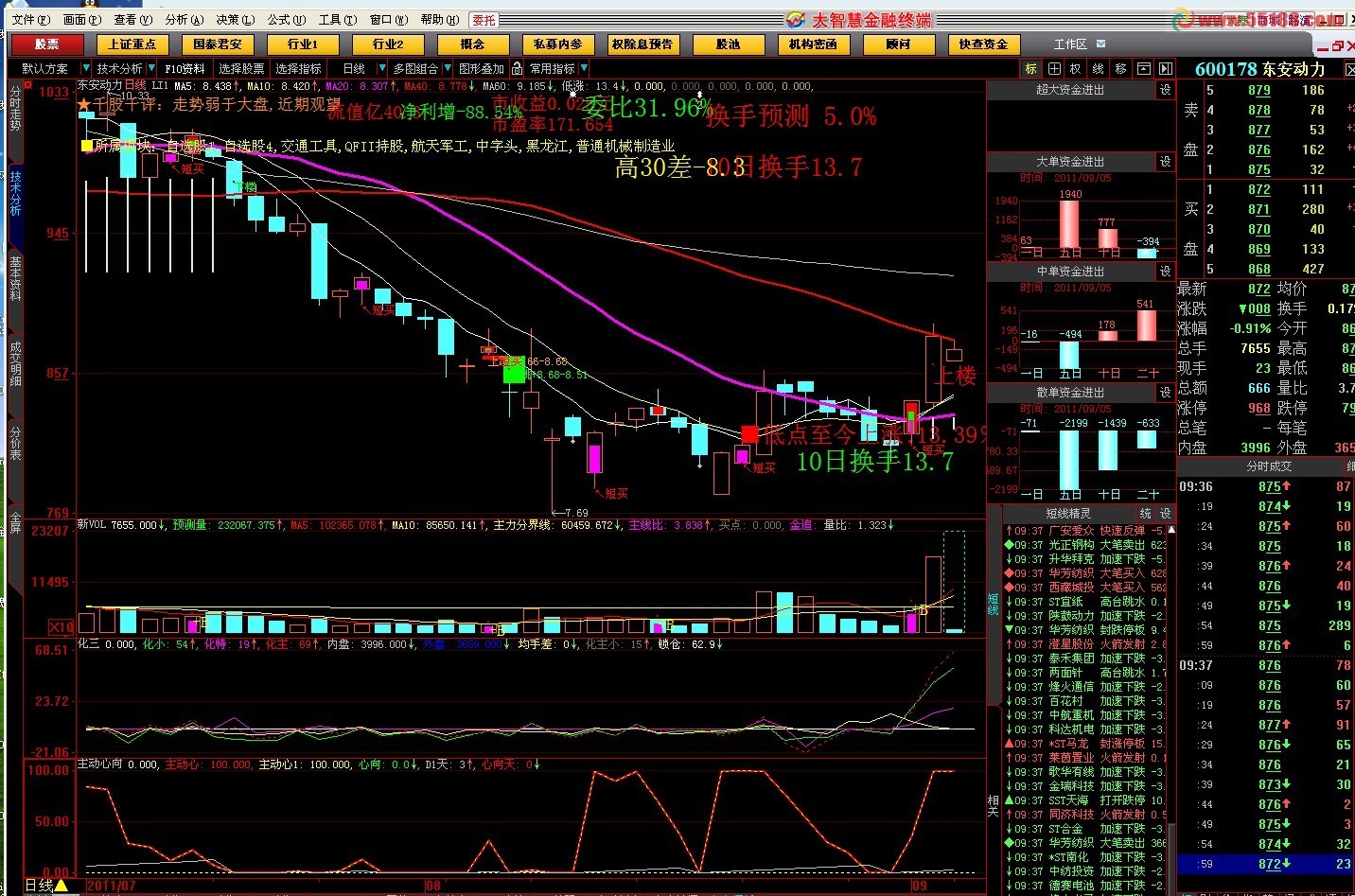Click the 机构密函 button

(813, 44)
